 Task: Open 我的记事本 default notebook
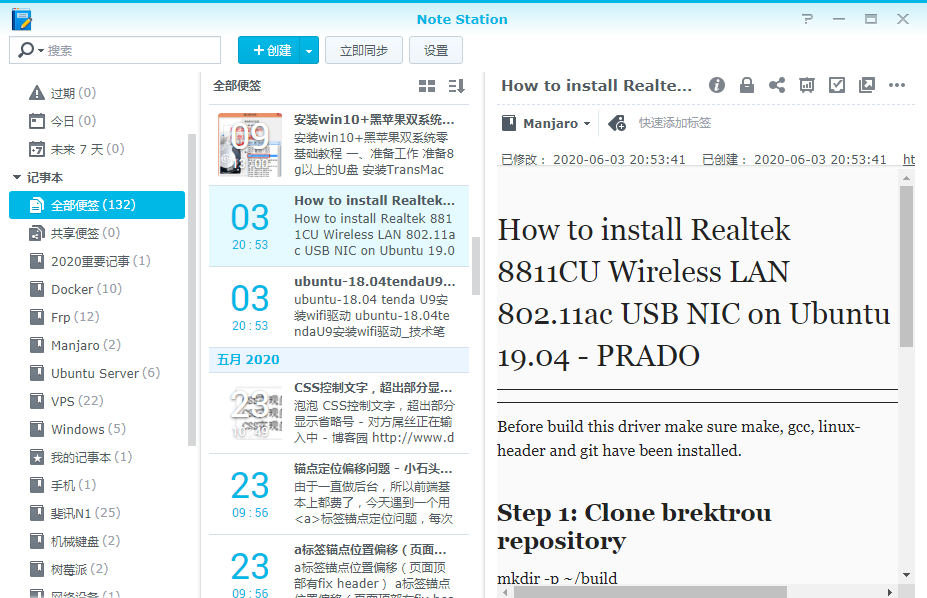(96, 457)
